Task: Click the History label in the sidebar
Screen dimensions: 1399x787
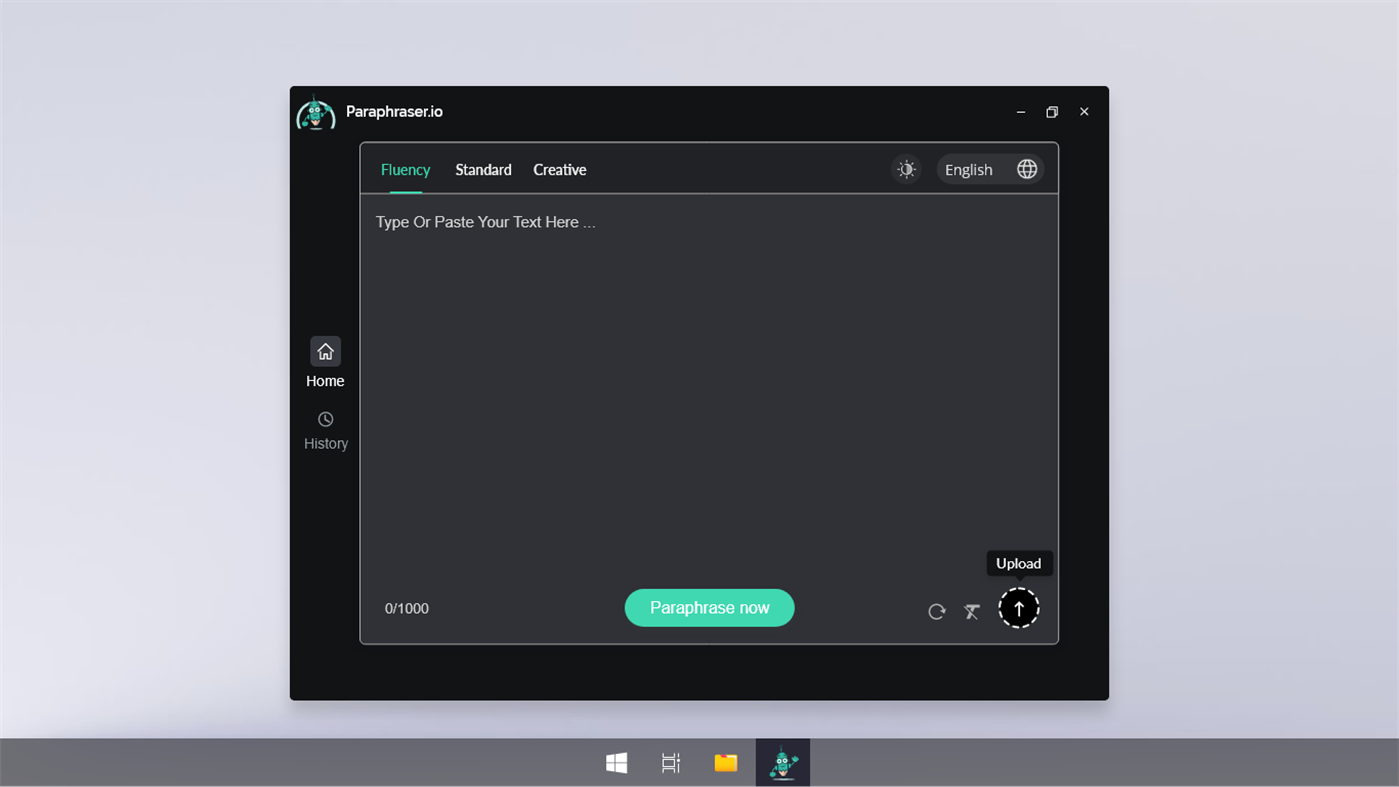Action: (325, 443)
